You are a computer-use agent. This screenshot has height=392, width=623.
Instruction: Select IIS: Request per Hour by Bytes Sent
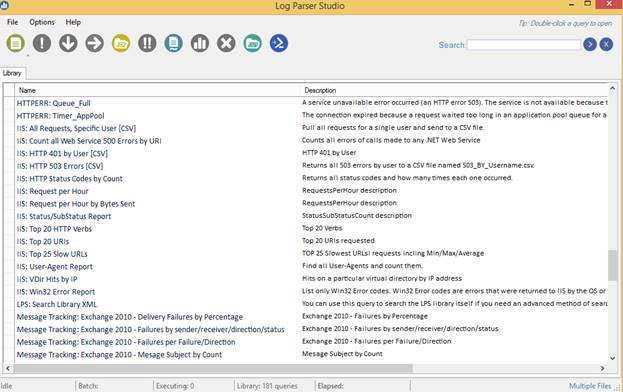tap(76, 204)
